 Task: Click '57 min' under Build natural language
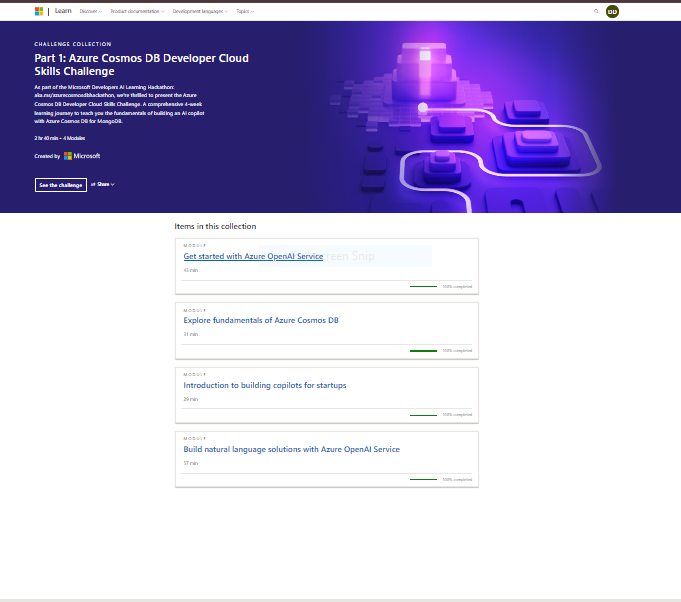pos(191,463)
